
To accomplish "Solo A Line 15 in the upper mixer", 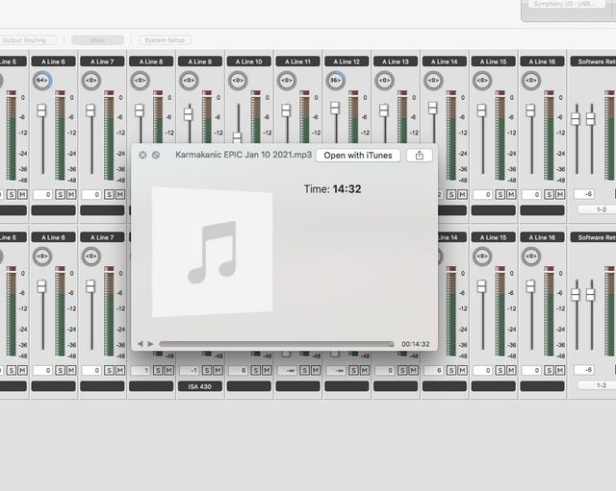I will tap(500, 194).
